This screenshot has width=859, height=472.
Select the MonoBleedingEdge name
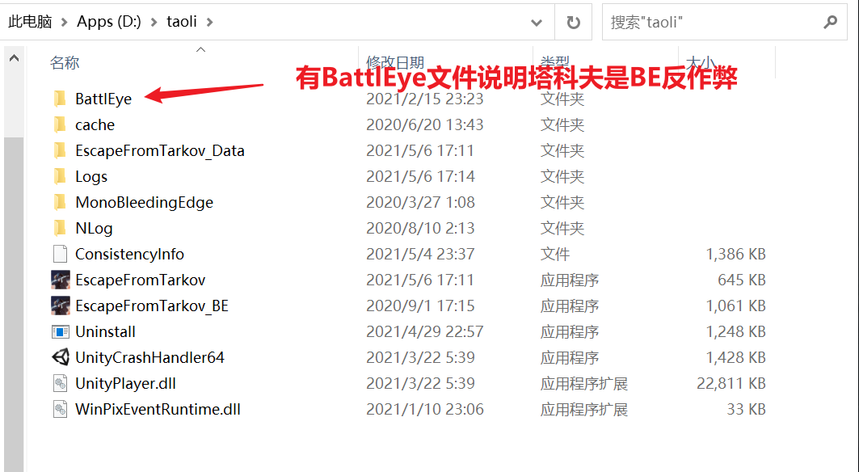(144, 203)
